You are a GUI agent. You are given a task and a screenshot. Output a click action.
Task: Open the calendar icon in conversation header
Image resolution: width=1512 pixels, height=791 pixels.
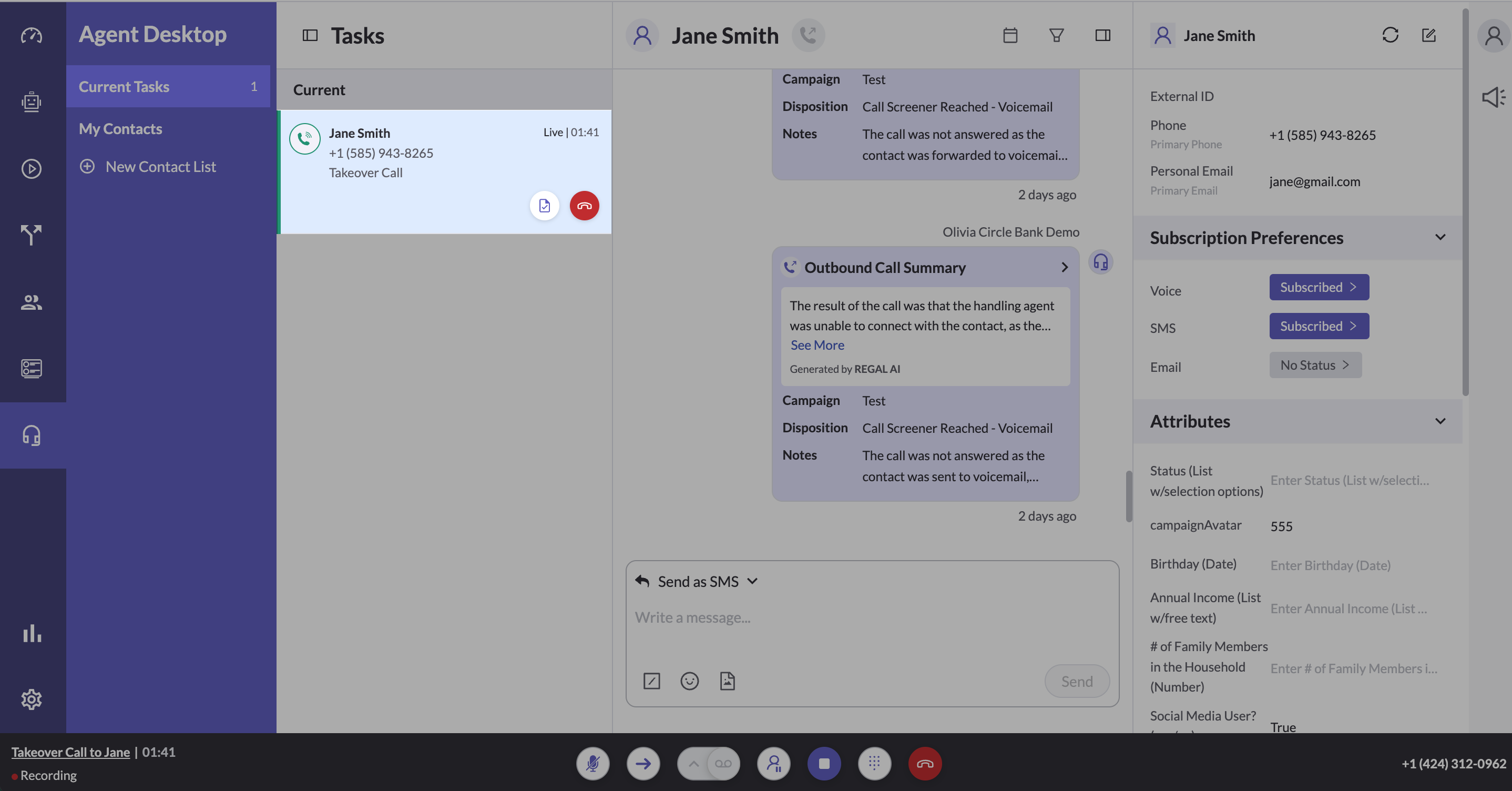(1009, 35)
